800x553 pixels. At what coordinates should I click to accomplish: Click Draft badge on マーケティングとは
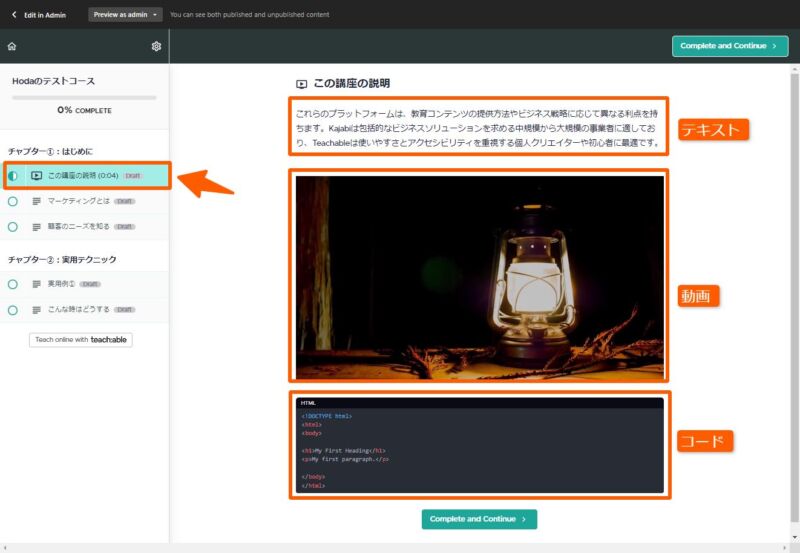point(124,202)
